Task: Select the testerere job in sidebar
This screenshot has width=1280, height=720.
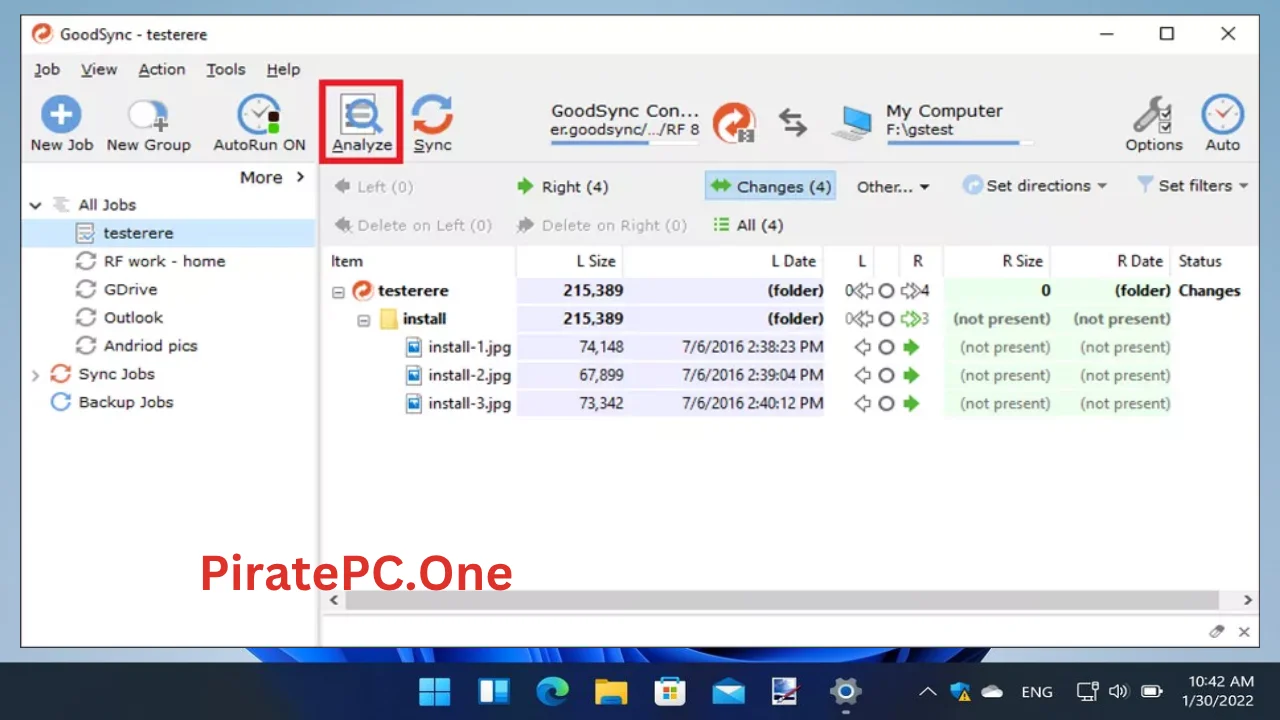Action: pyautogui.click(x=138, y=233)
